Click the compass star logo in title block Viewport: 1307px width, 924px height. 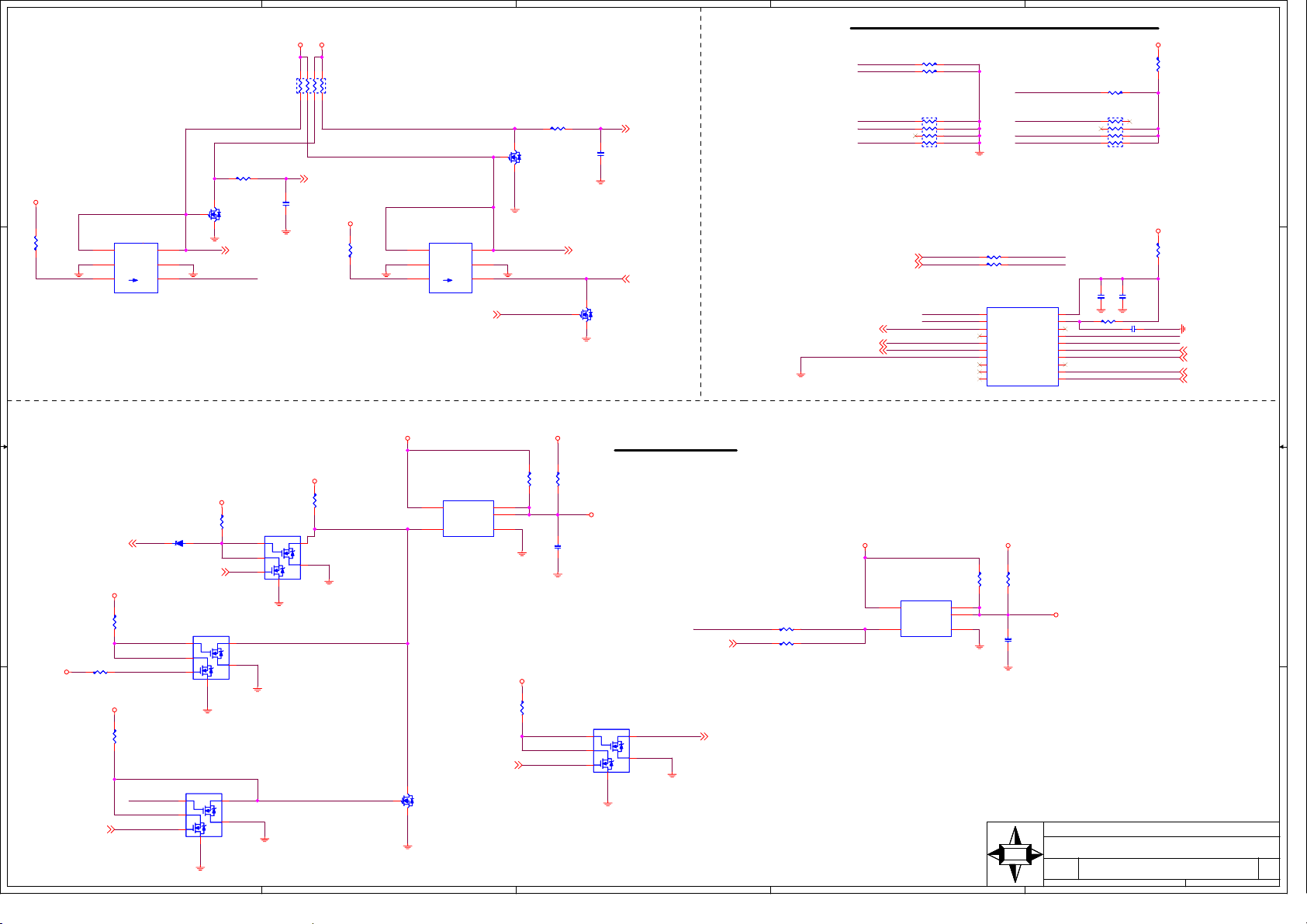pos(1015,854)
